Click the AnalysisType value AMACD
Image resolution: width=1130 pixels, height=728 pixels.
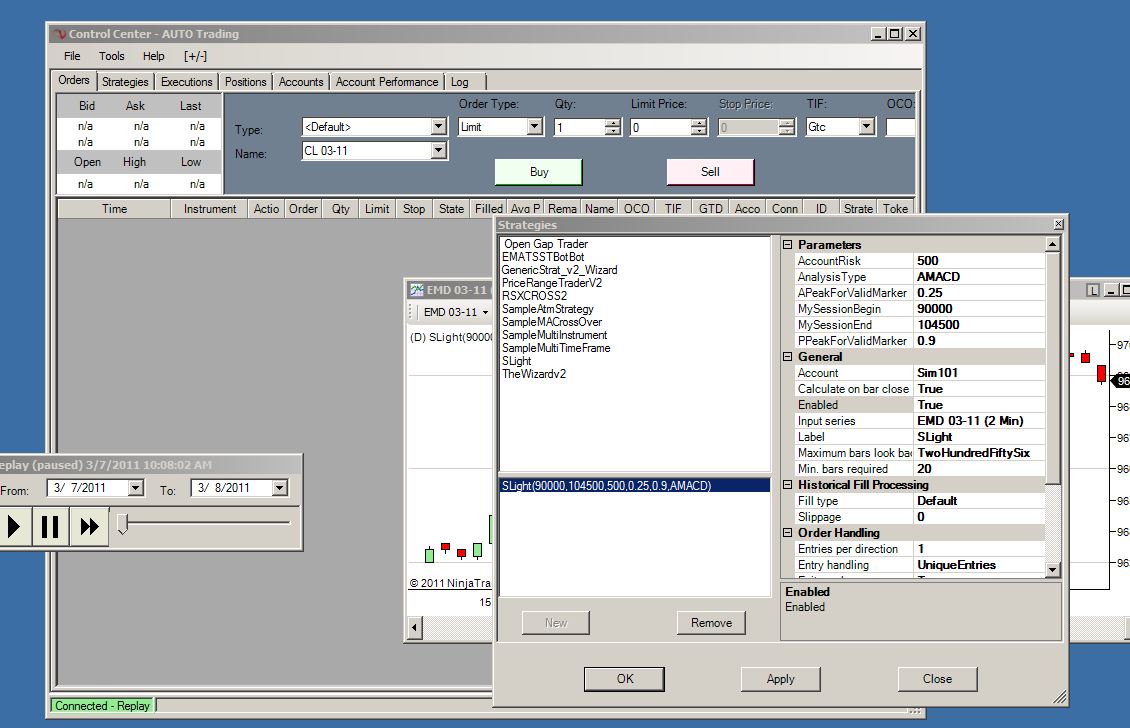(x=979, y=277)
